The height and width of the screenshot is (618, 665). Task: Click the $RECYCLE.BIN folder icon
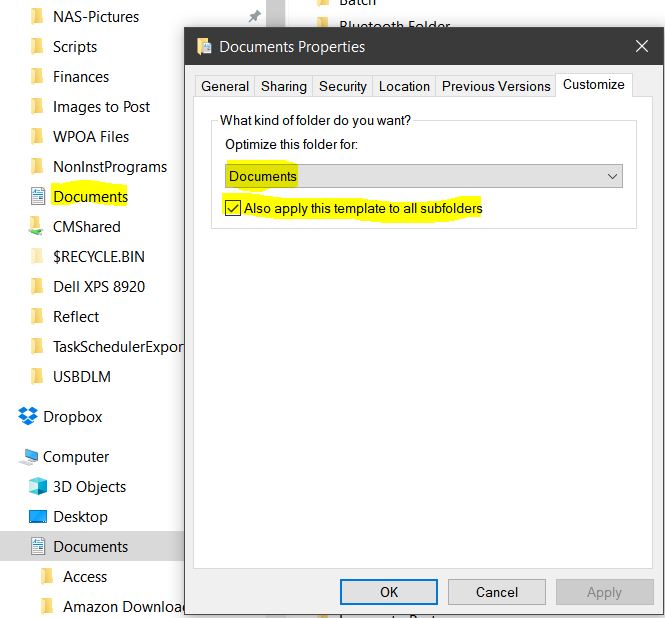38,257
